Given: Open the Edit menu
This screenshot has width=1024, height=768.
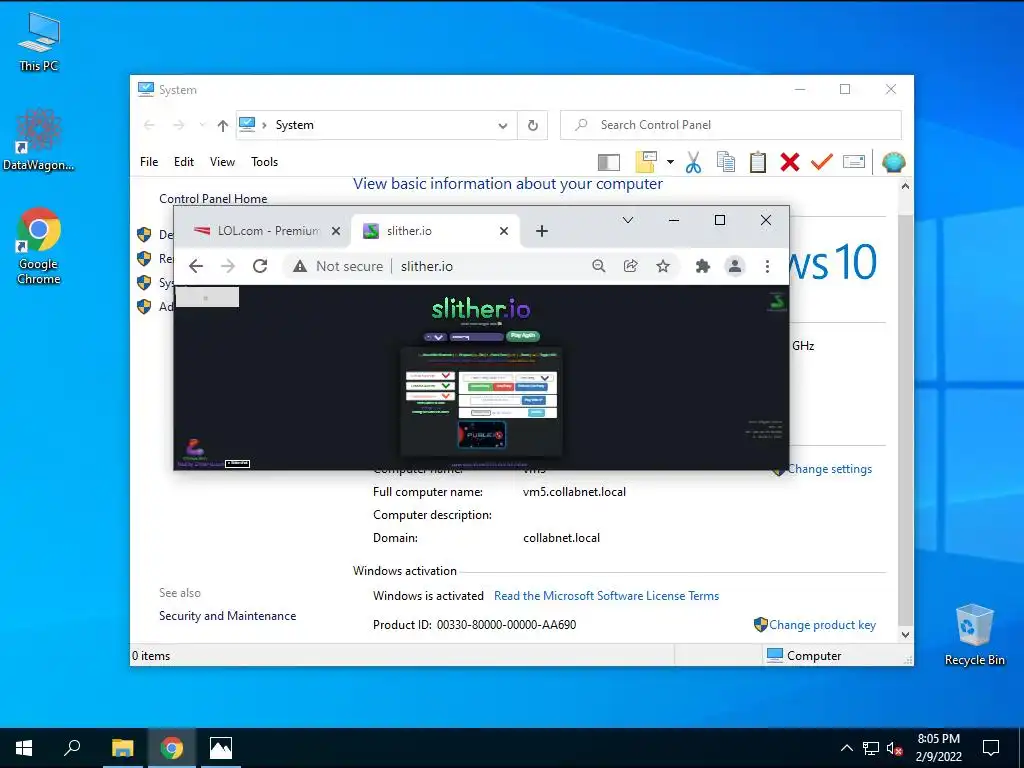Looking at the screenshot, I should [184, 162].
